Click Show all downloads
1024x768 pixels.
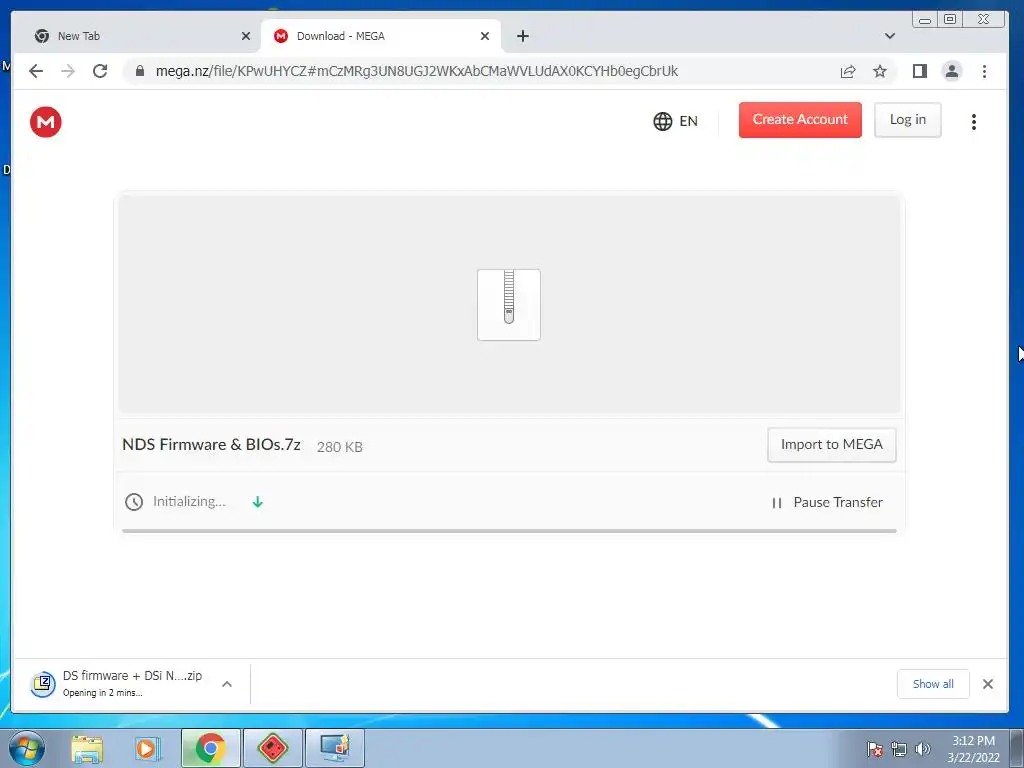point(933,684)
